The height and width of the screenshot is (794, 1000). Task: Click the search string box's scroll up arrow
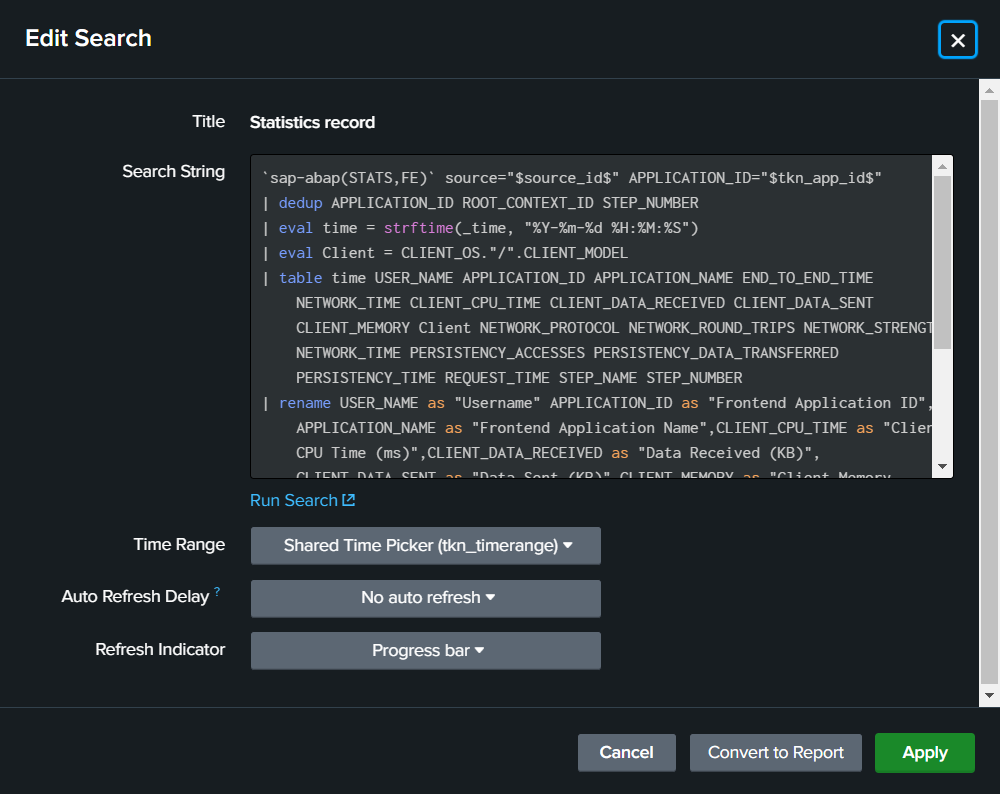(942, 166)
